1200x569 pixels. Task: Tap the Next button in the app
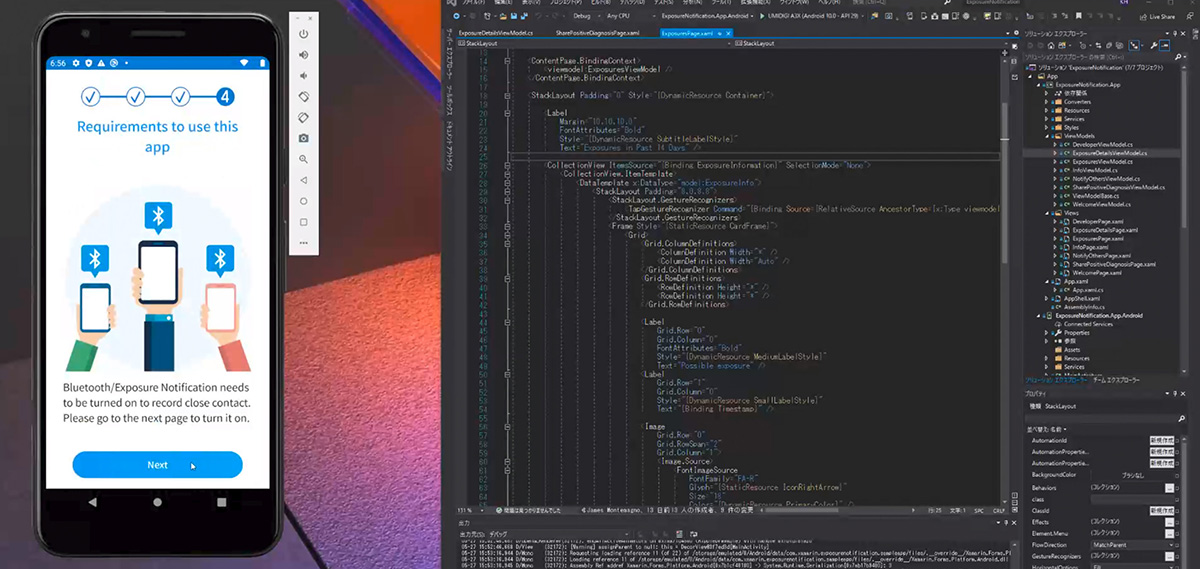click(157, 465)
